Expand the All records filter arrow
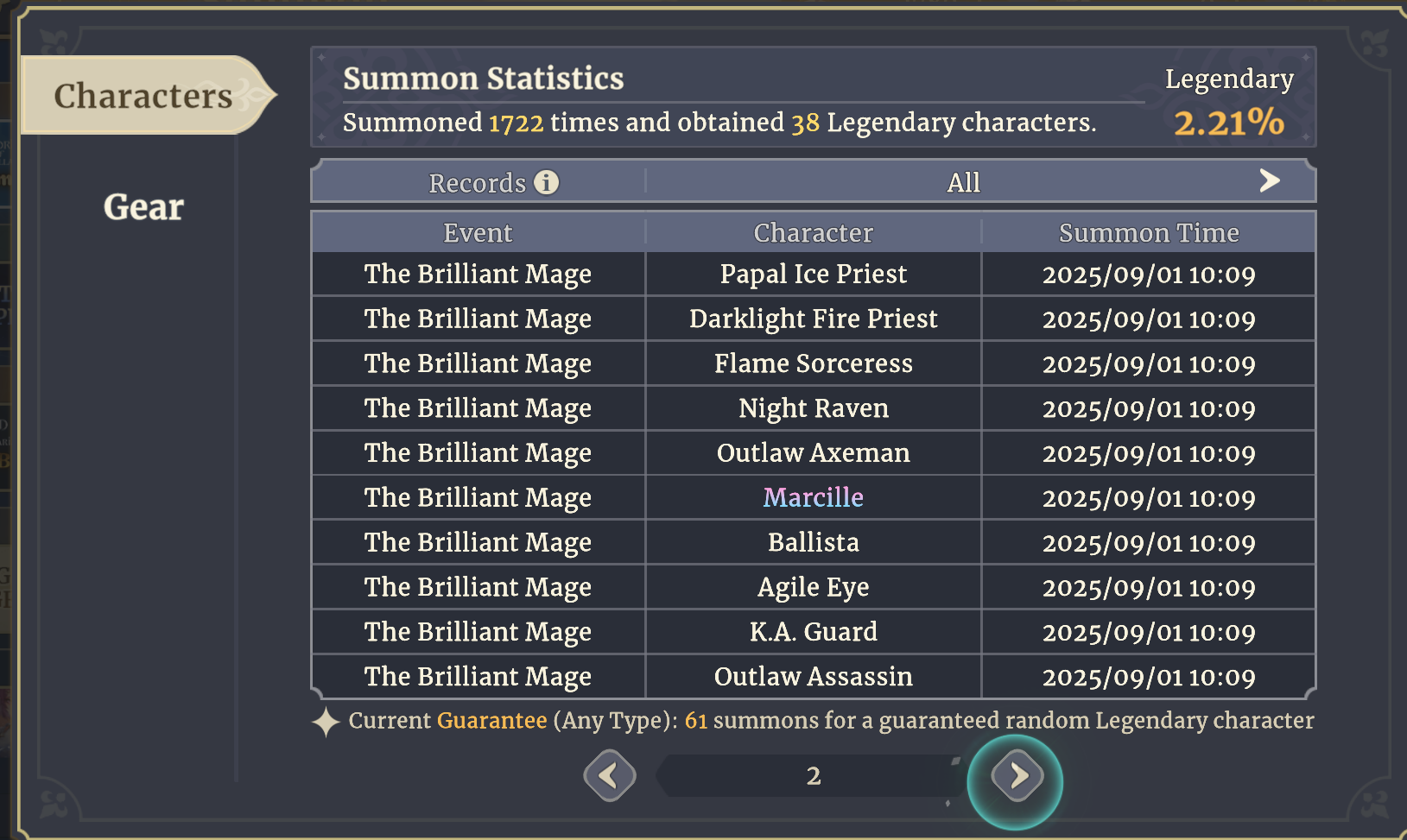This screenshot has height=840, width=1407. coord(1269,181)
